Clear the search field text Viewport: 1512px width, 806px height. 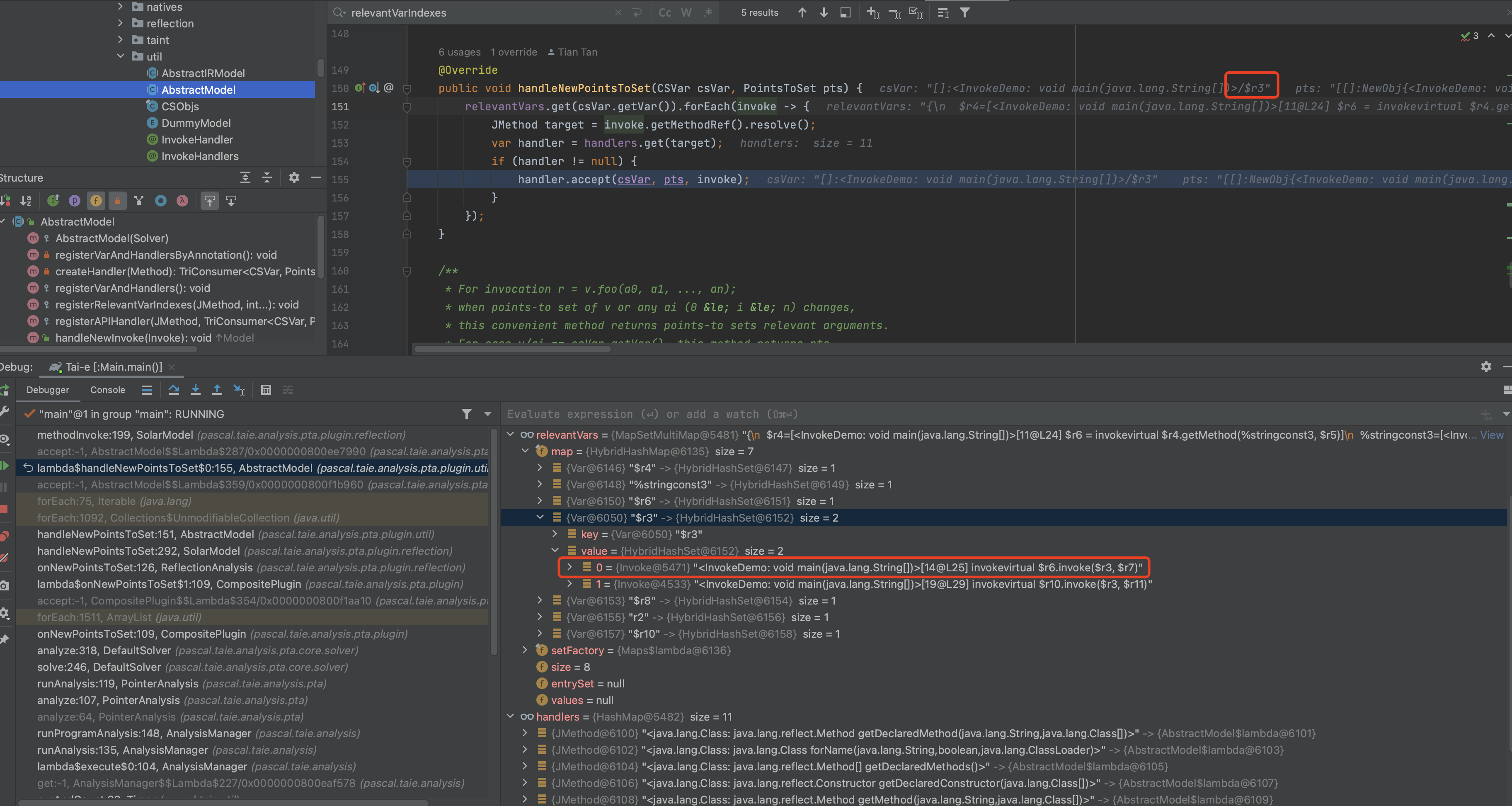pyautogui.click(x=618, y=13)
